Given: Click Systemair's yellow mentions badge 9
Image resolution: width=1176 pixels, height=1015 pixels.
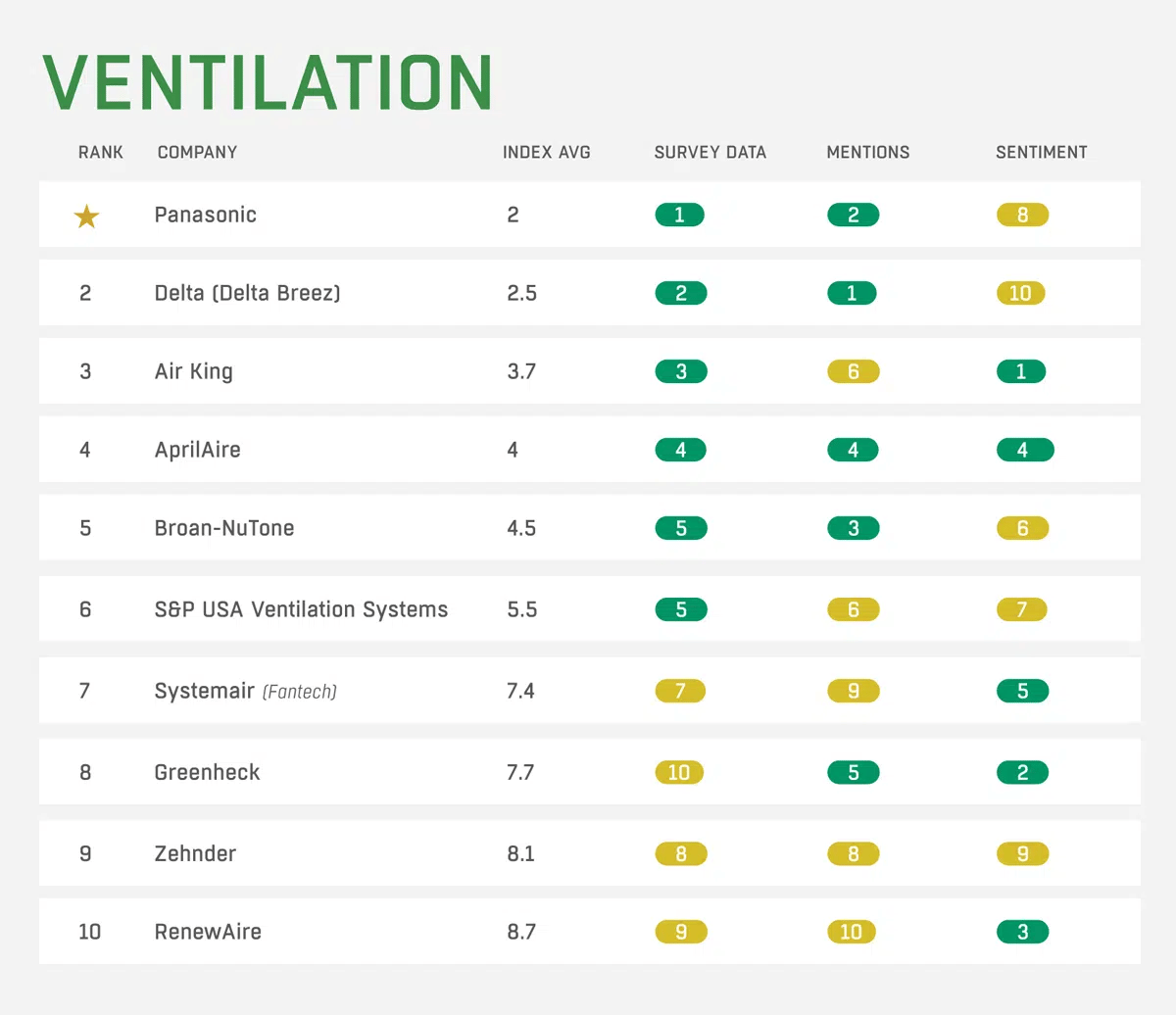Looking at the screenshot, I should coord(854,691).
